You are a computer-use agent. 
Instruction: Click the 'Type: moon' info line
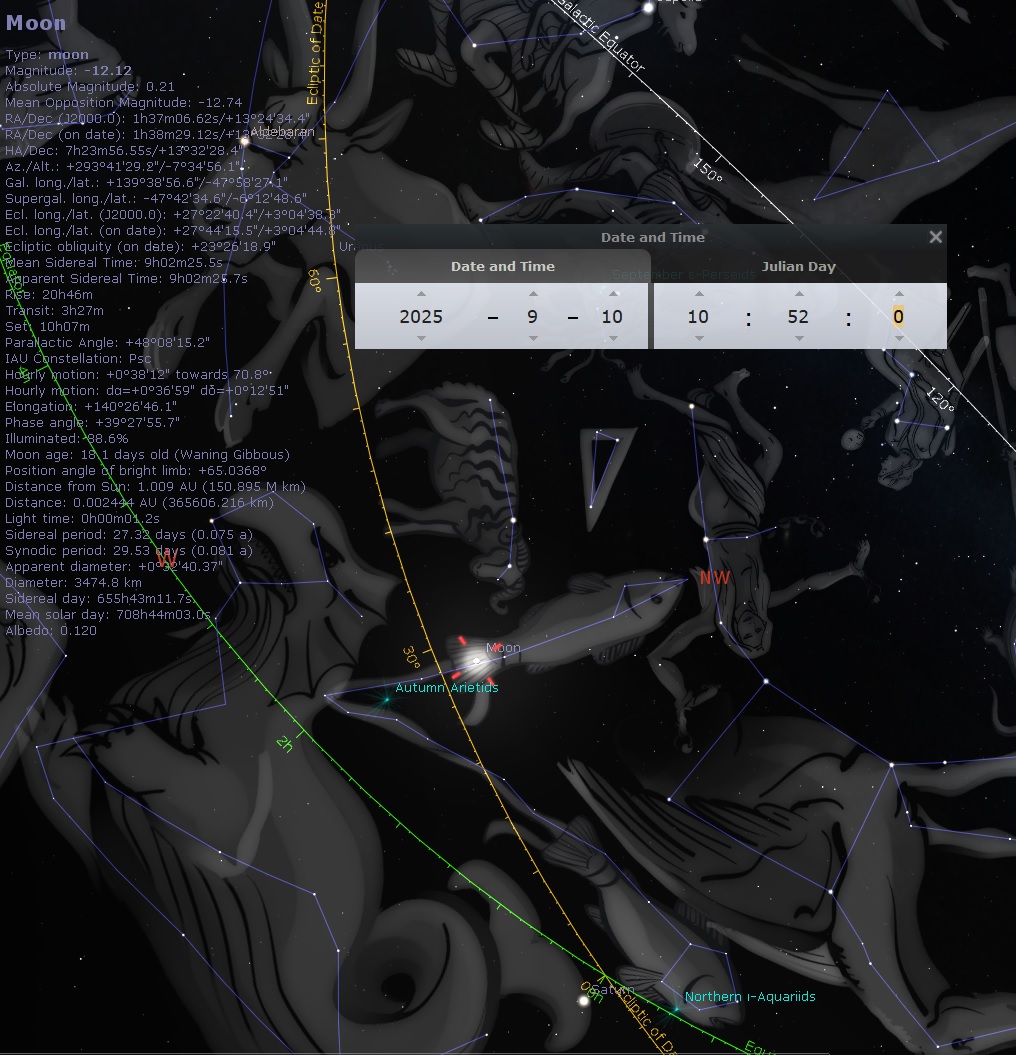pos(47,54)
